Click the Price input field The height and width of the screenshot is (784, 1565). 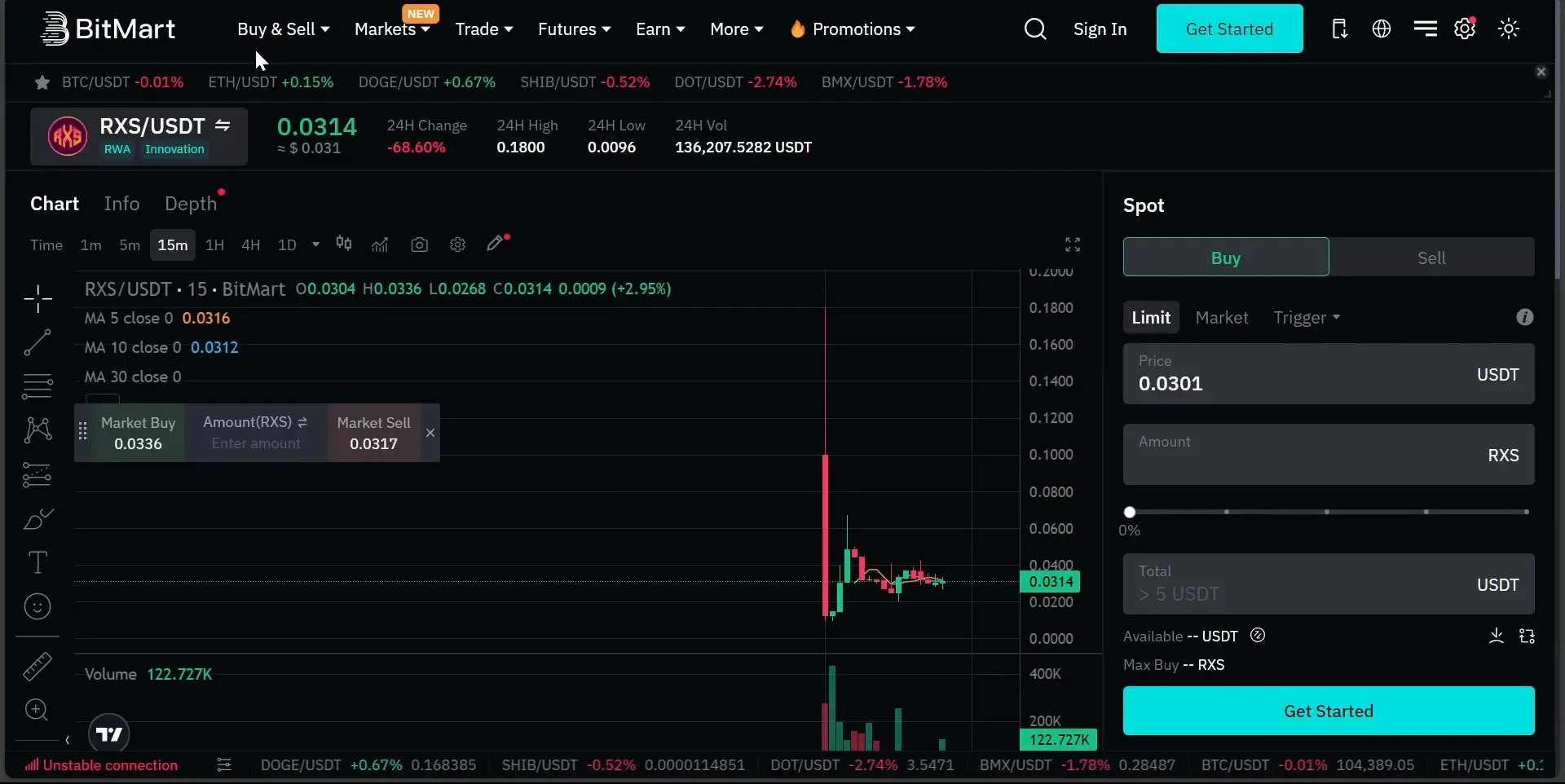tap(1329, 373)
